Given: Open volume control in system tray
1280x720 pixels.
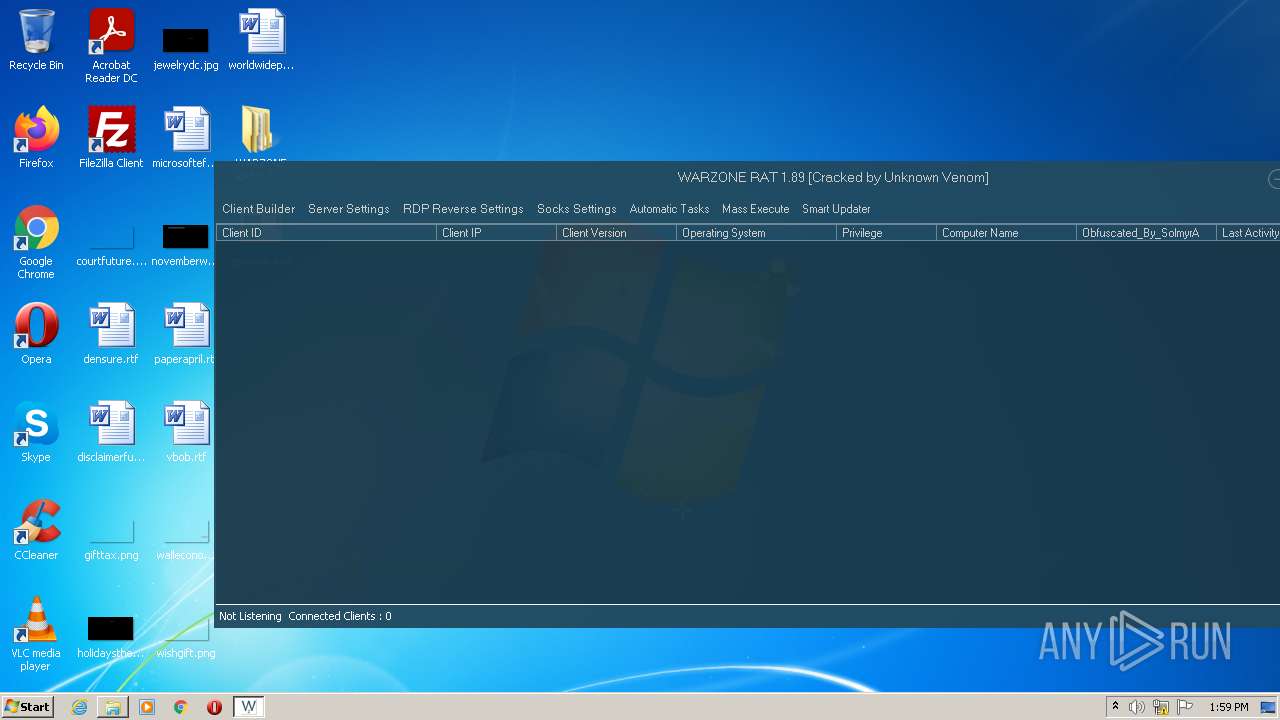Looking at the screenshot, I should point(1137,707).
